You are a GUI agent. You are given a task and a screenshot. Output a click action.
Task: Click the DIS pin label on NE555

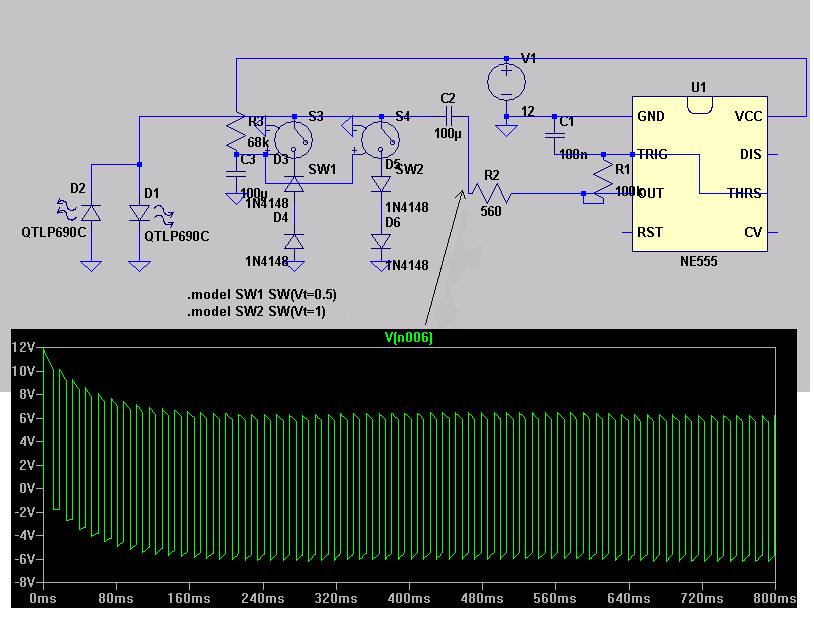point(751,154)
